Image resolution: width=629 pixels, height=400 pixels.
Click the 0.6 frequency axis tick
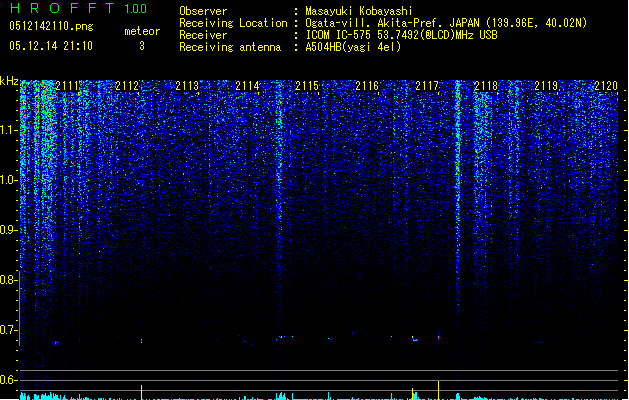[x=9, y=380]
